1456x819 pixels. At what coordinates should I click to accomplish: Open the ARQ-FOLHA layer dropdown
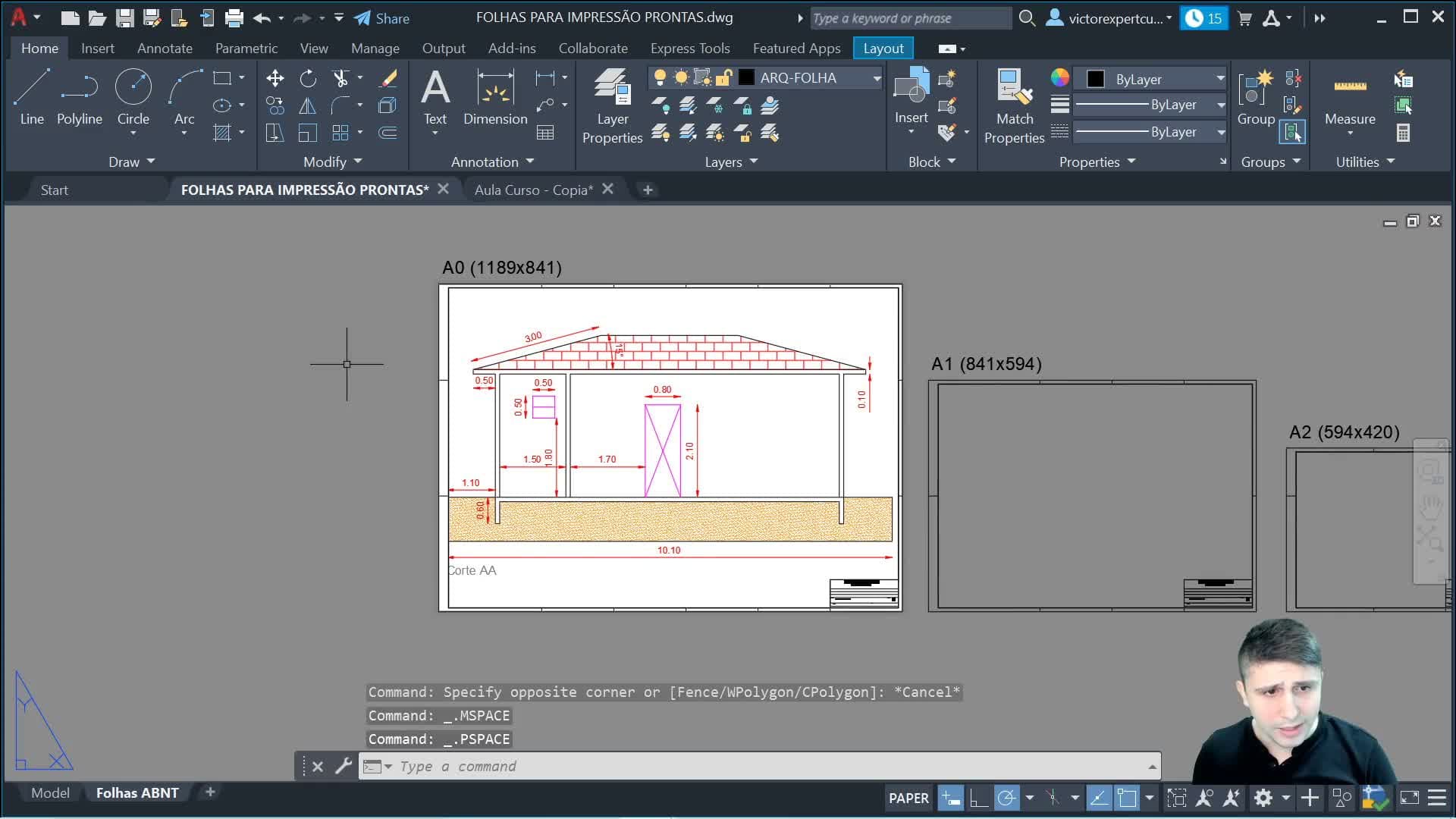coord(876,77)
